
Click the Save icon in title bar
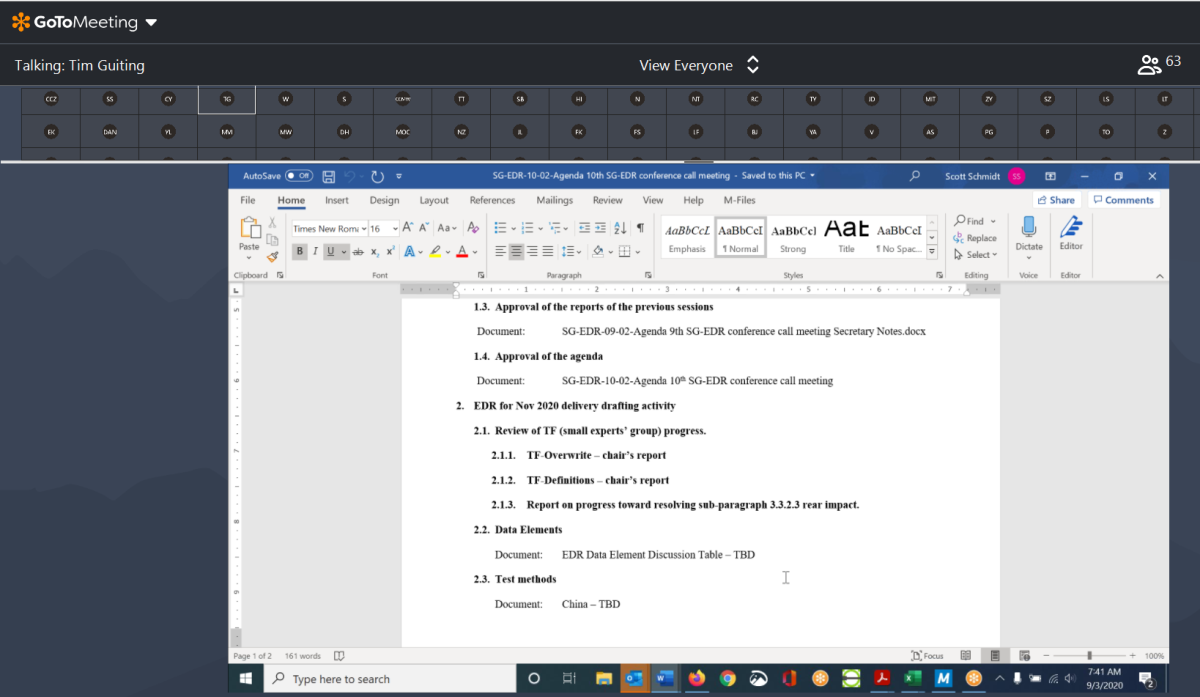click(x=328, y=176)
